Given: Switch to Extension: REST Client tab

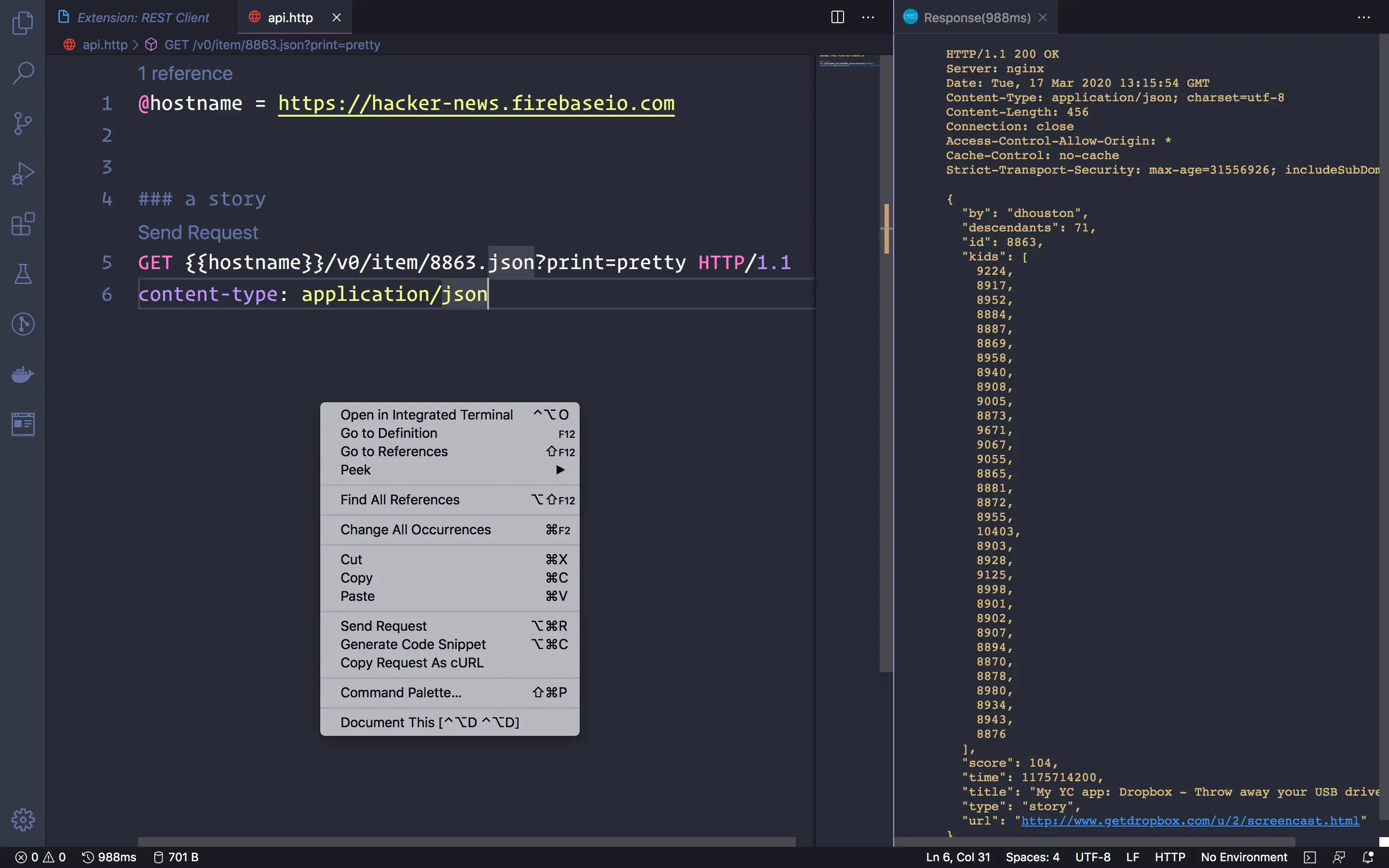Looking at the screenshot, I should [143, 18].
